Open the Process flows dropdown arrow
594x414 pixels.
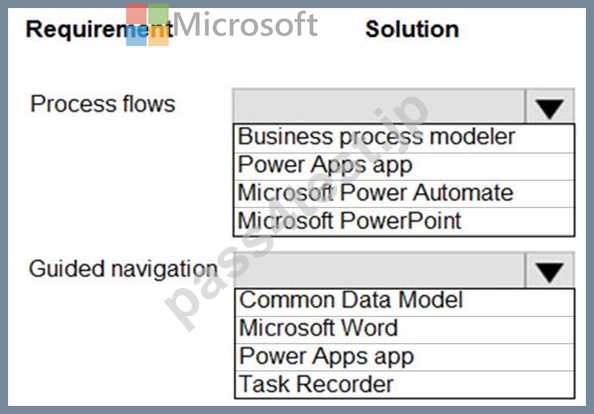coord(550,106)
